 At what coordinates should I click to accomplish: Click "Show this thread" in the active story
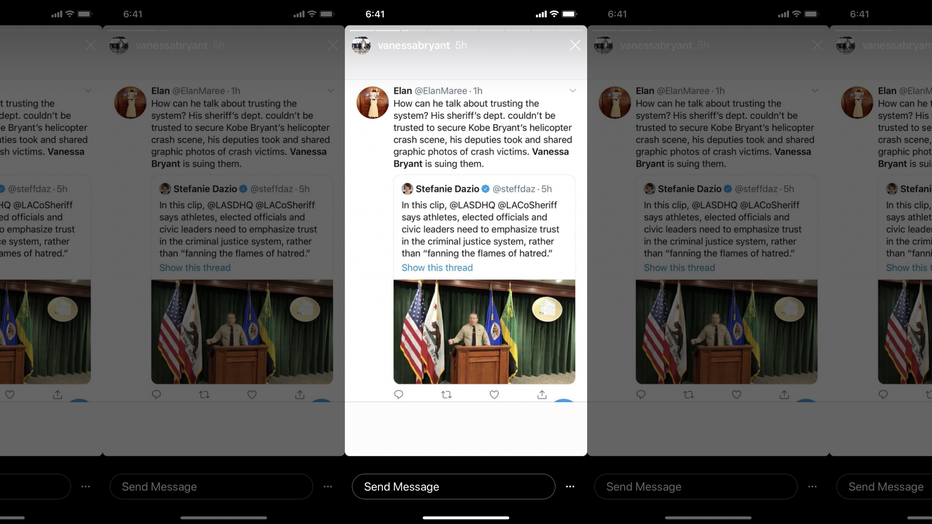click(x=437, y=268)
